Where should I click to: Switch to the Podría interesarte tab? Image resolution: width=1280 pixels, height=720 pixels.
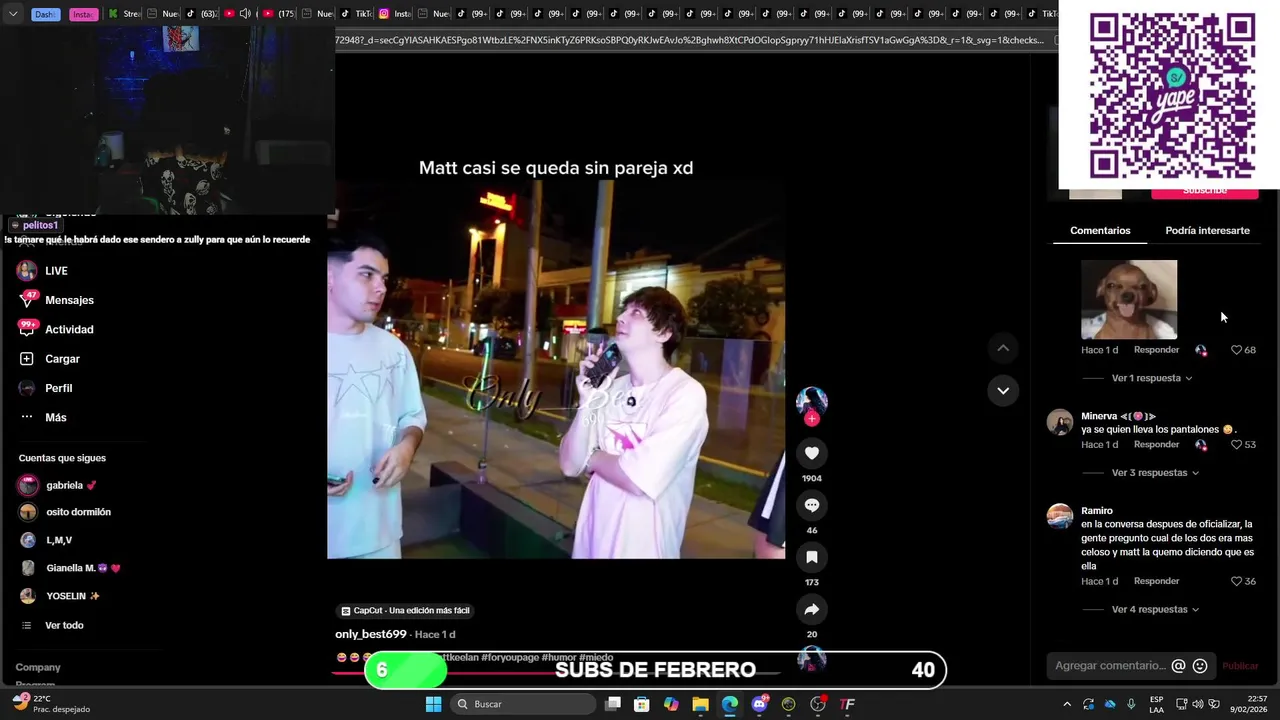1207,230
